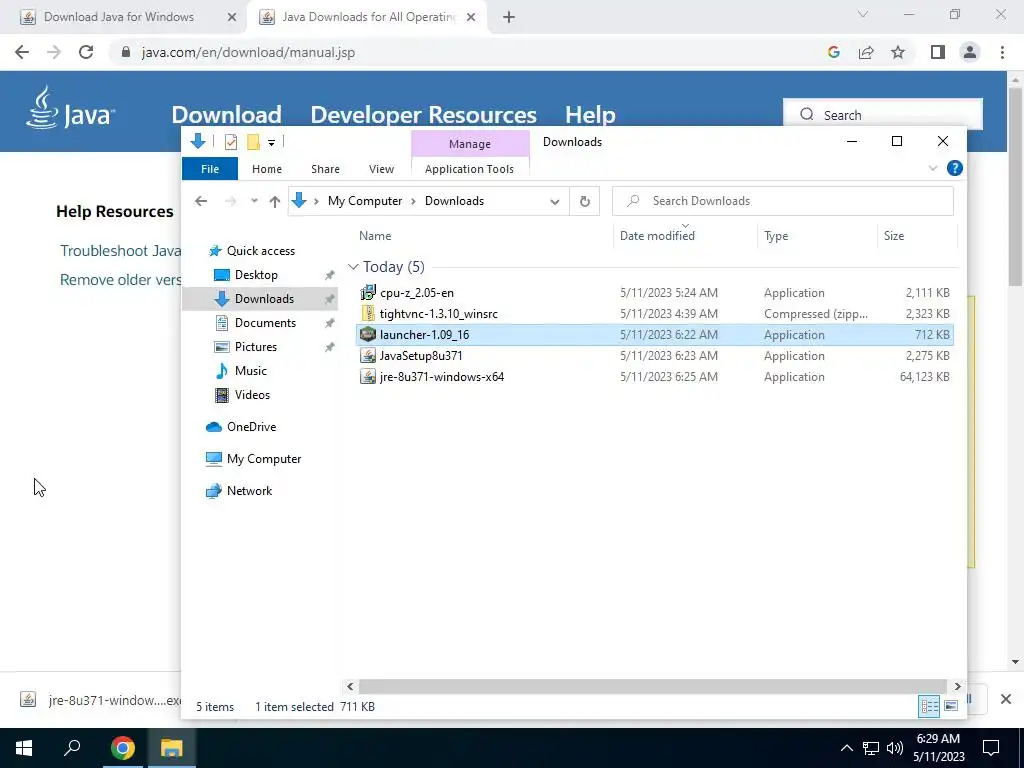The width and height of the screenshot is (1024, 768).
Task: Select Videos in navigation pane
Action: tap(252, 394)
